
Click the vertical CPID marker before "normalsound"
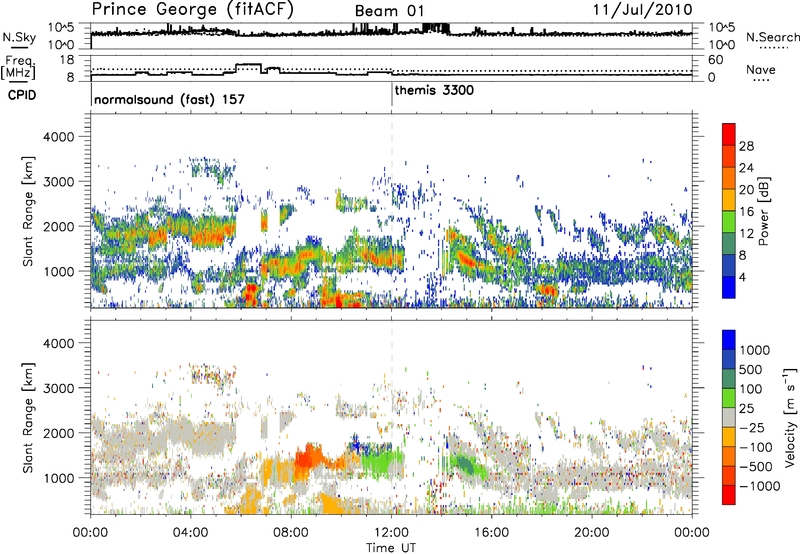[91, 94]
